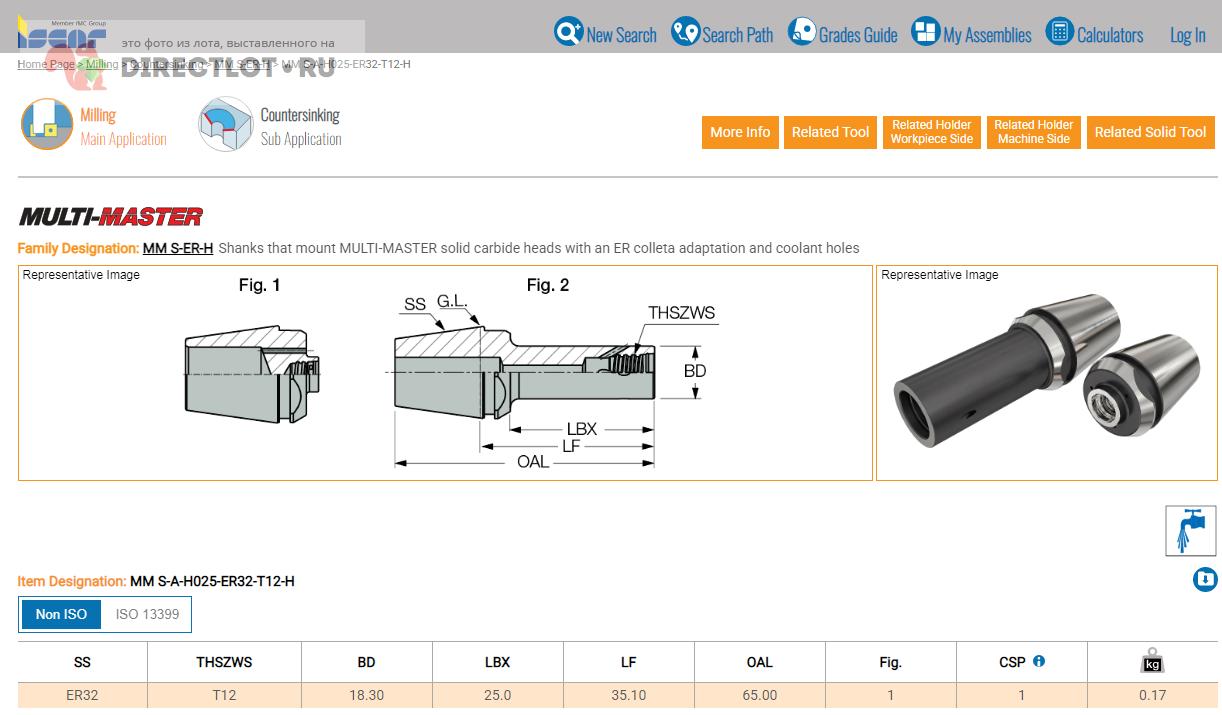Open Related Holder Machine Side
Image resolution: width=1222 pixels, height=715 pixels.
point(1034,132)
